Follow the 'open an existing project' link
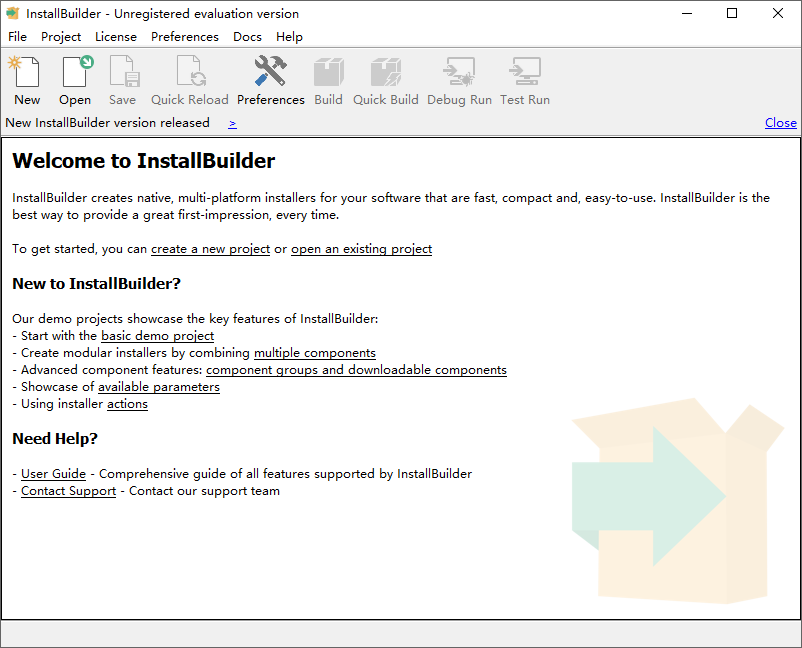 [362, 249]
